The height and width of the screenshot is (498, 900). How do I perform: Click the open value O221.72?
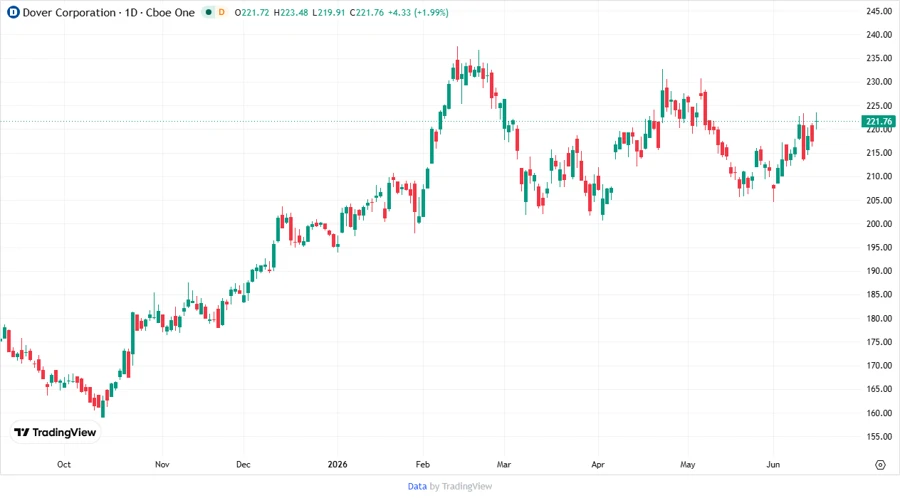[252, 12]
